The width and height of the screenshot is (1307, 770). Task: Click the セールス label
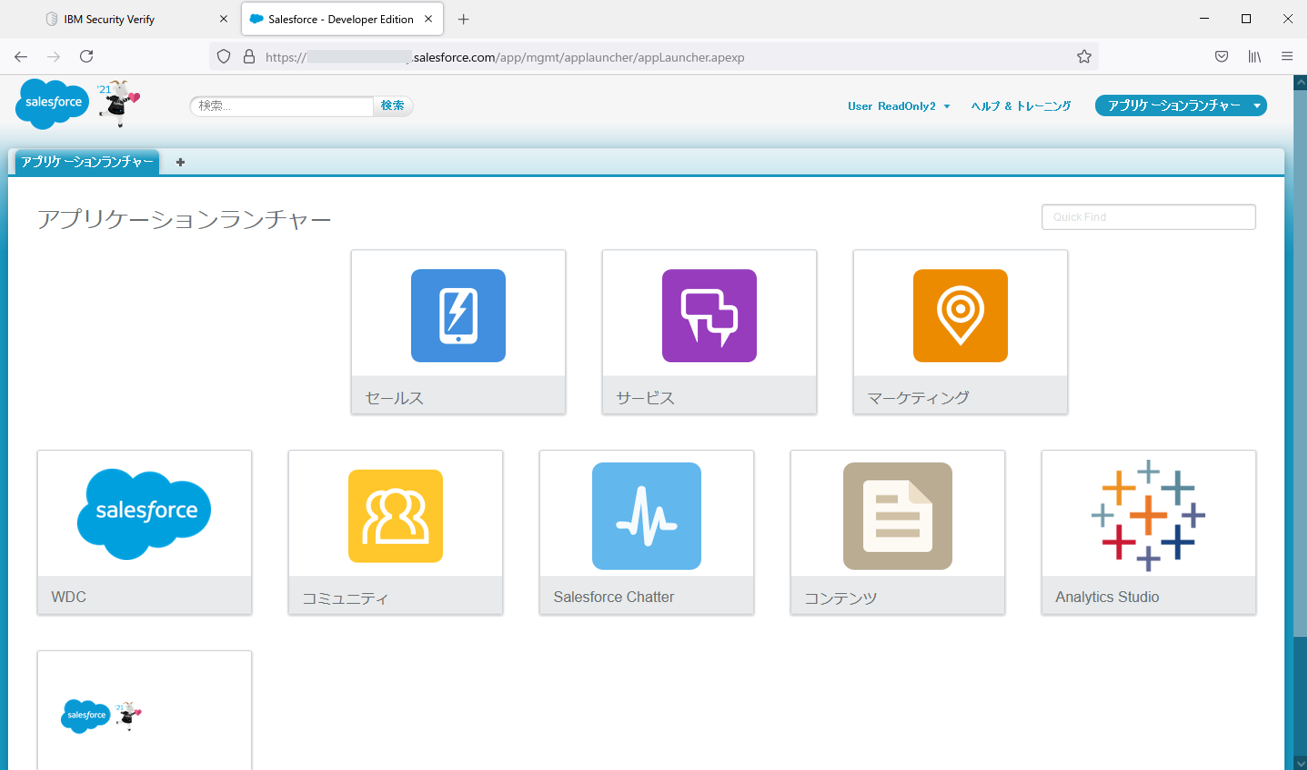[x=394, y=398]
